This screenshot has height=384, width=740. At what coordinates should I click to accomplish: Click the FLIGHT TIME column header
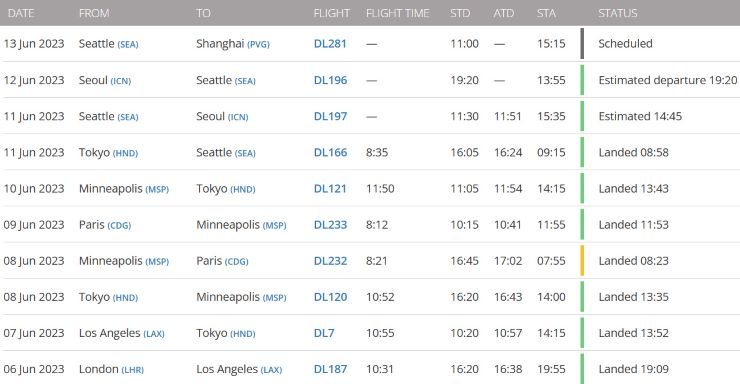(397, 13)
